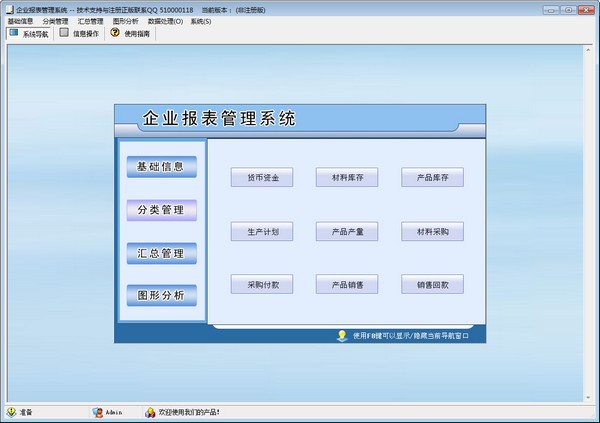Click the 使用指南 question mark icon

click(x=115, y=33)
